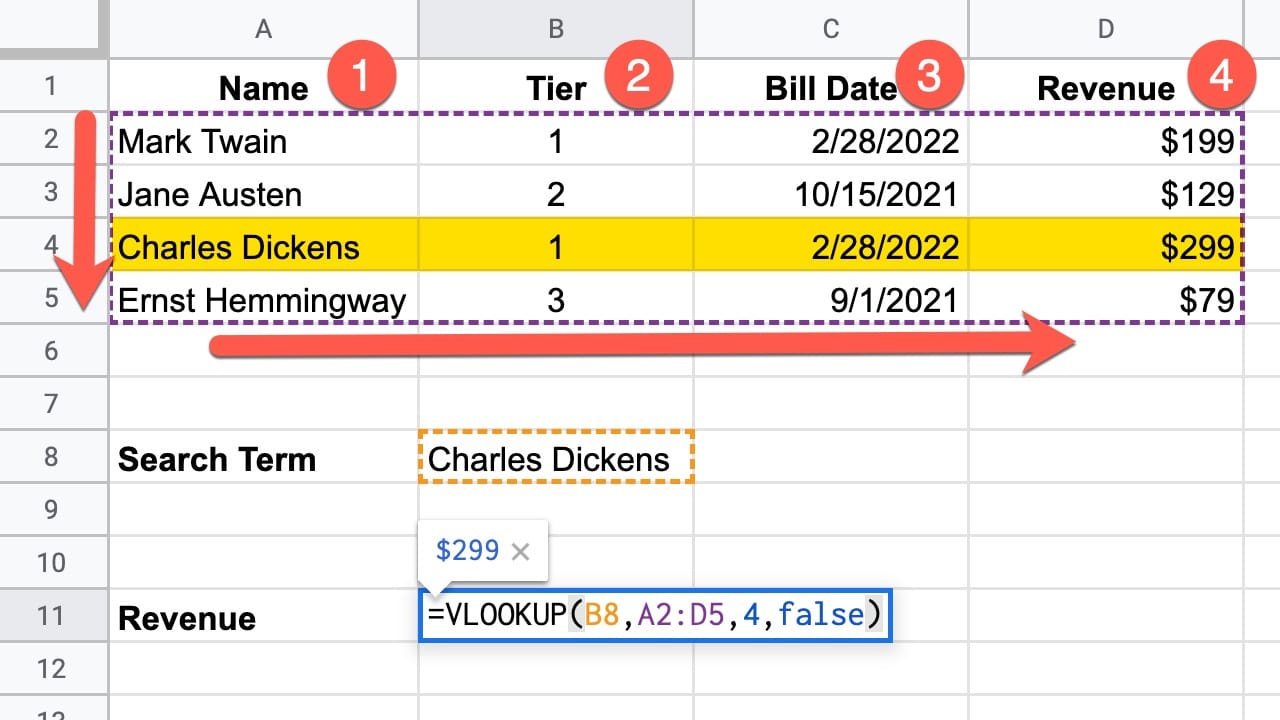Click the red badge numbered 4 above Revenue

(1222, 73)
